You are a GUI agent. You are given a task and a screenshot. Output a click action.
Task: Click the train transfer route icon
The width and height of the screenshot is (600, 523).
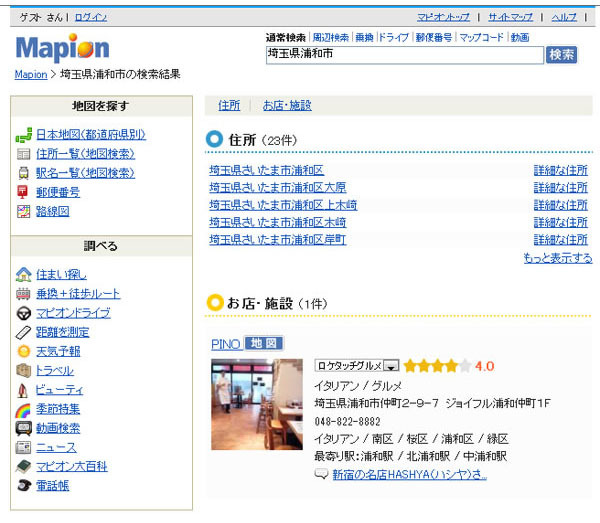coord(24,294)
